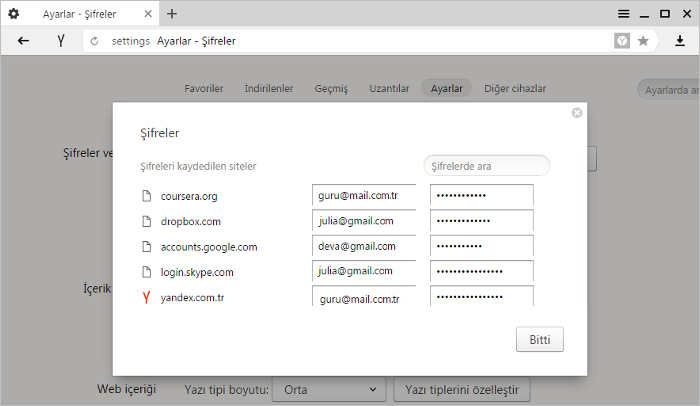Select the login.skype.com username field
The height and width of the screenshot is (406, 700).
364,271
